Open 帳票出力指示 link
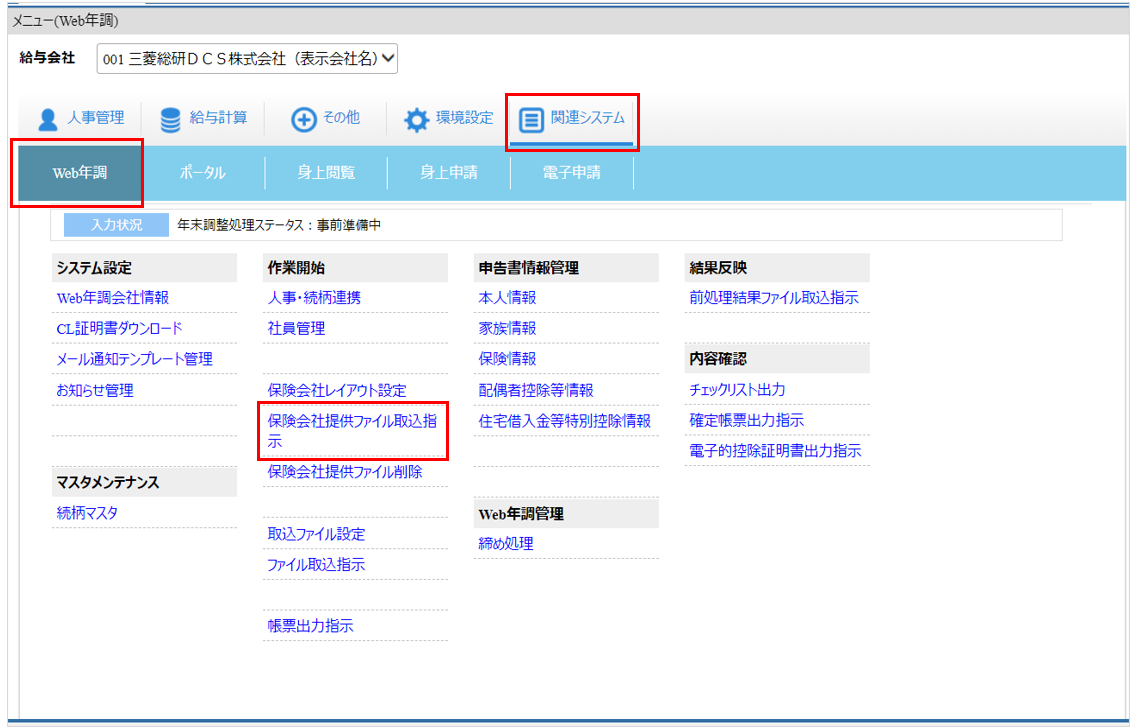Screen dimensions: 1133x728 click(311, 626)
